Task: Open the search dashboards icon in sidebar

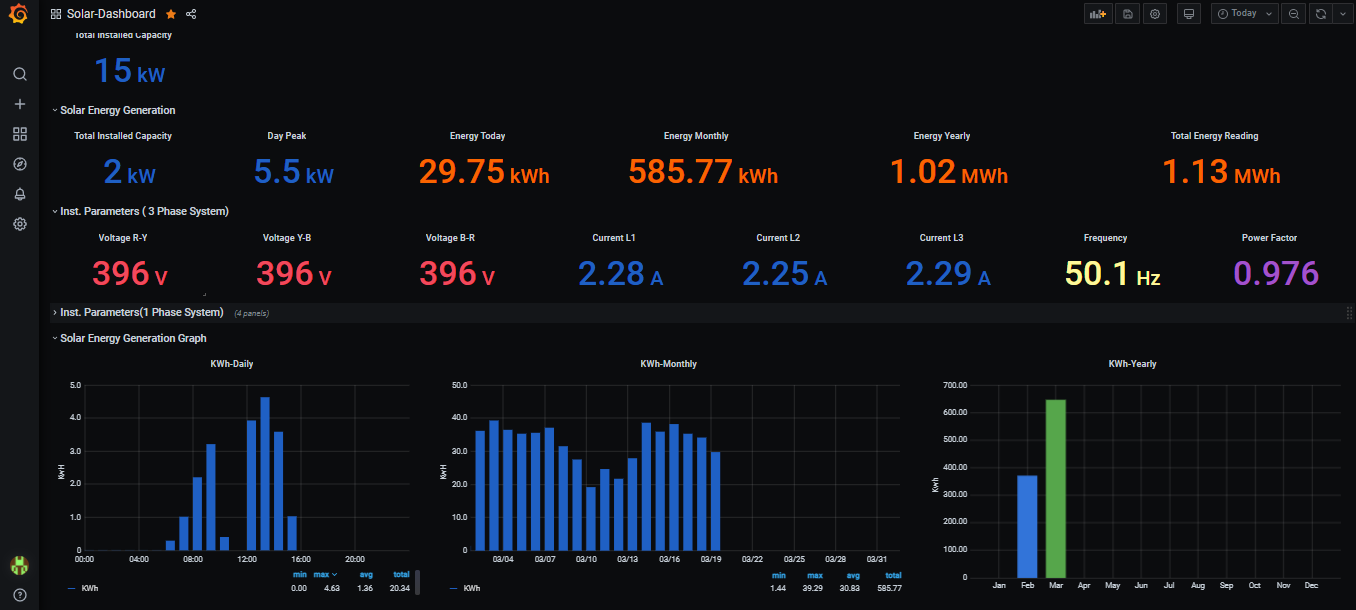Action: [x=19, y=74]
